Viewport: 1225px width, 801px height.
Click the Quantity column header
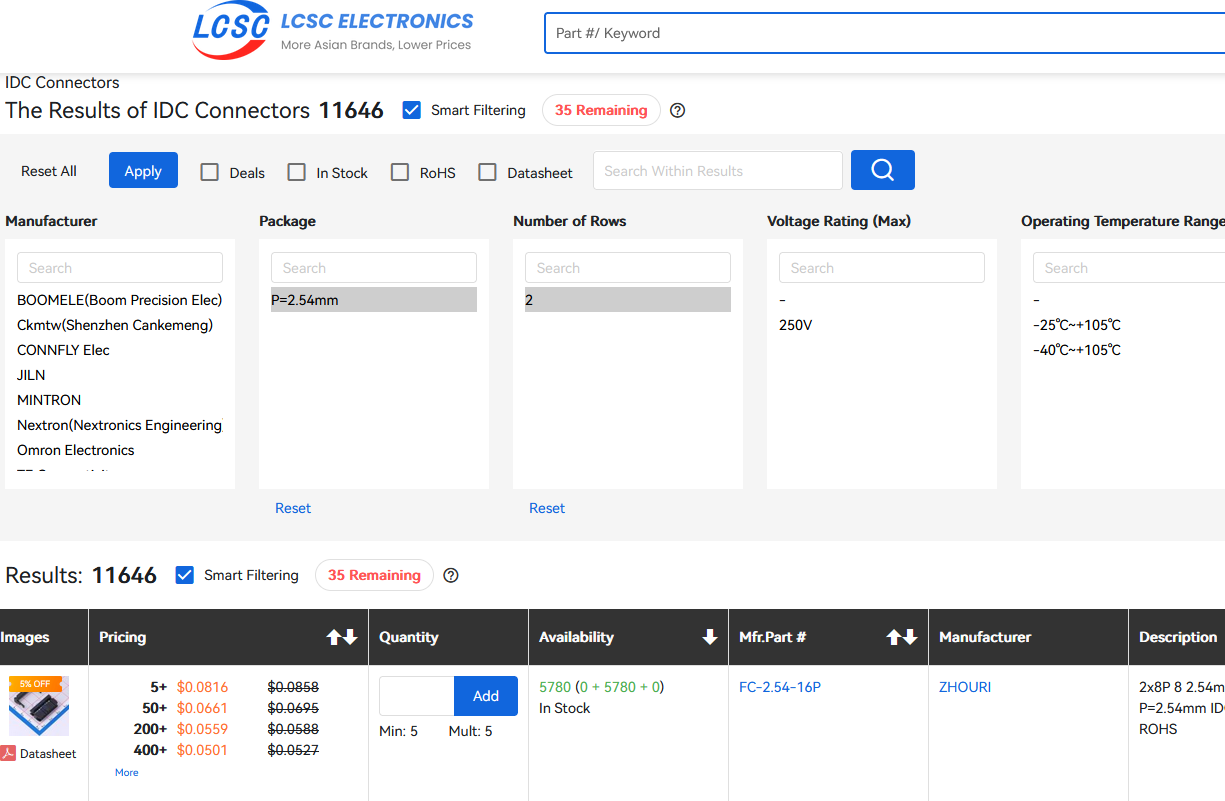tap(409, 637)
